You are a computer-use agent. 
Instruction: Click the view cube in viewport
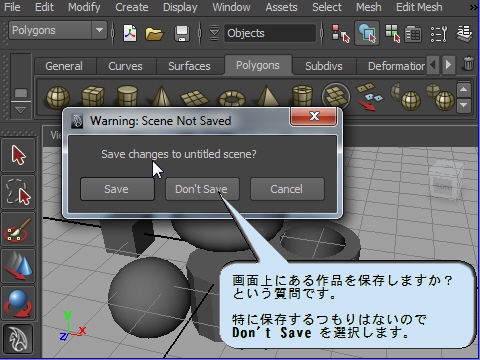click(446, 181)
